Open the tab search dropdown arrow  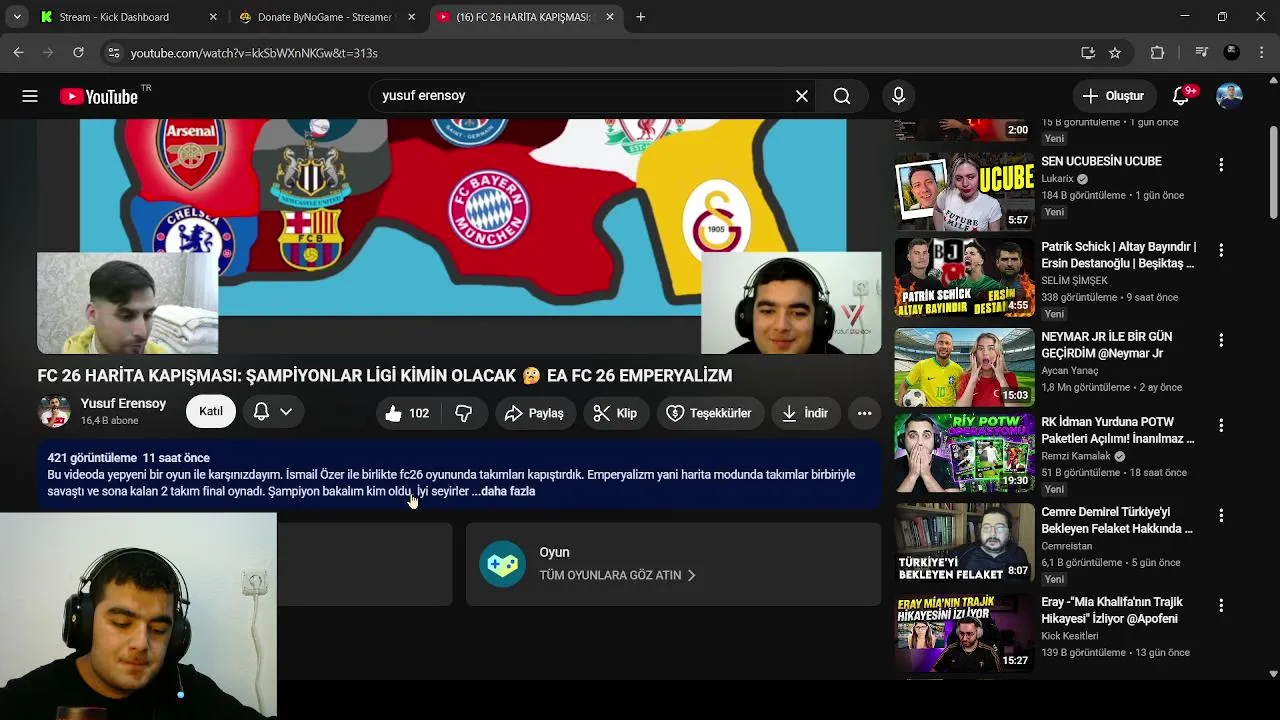(x=16, y=17)
